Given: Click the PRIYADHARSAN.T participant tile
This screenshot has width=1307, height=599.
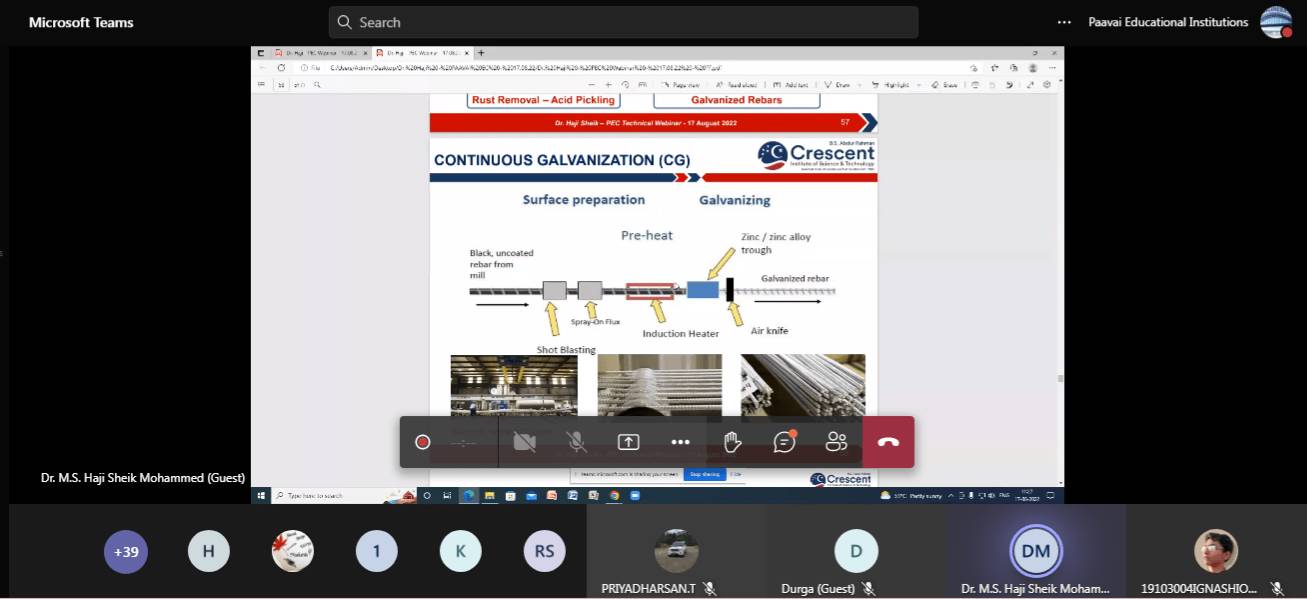Looking at the screenshot, I should click(676, 551).
